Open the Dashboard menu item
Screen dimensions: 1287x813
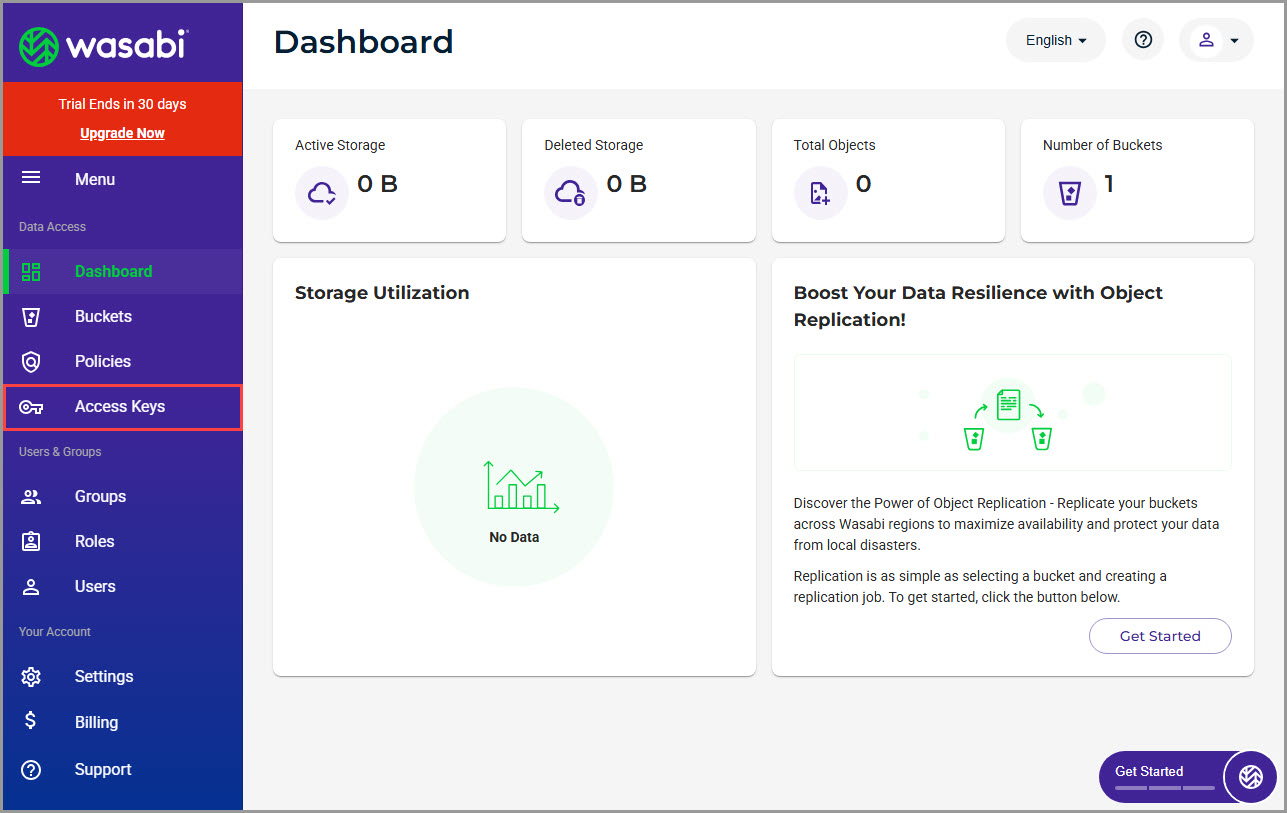pos(123,272)
